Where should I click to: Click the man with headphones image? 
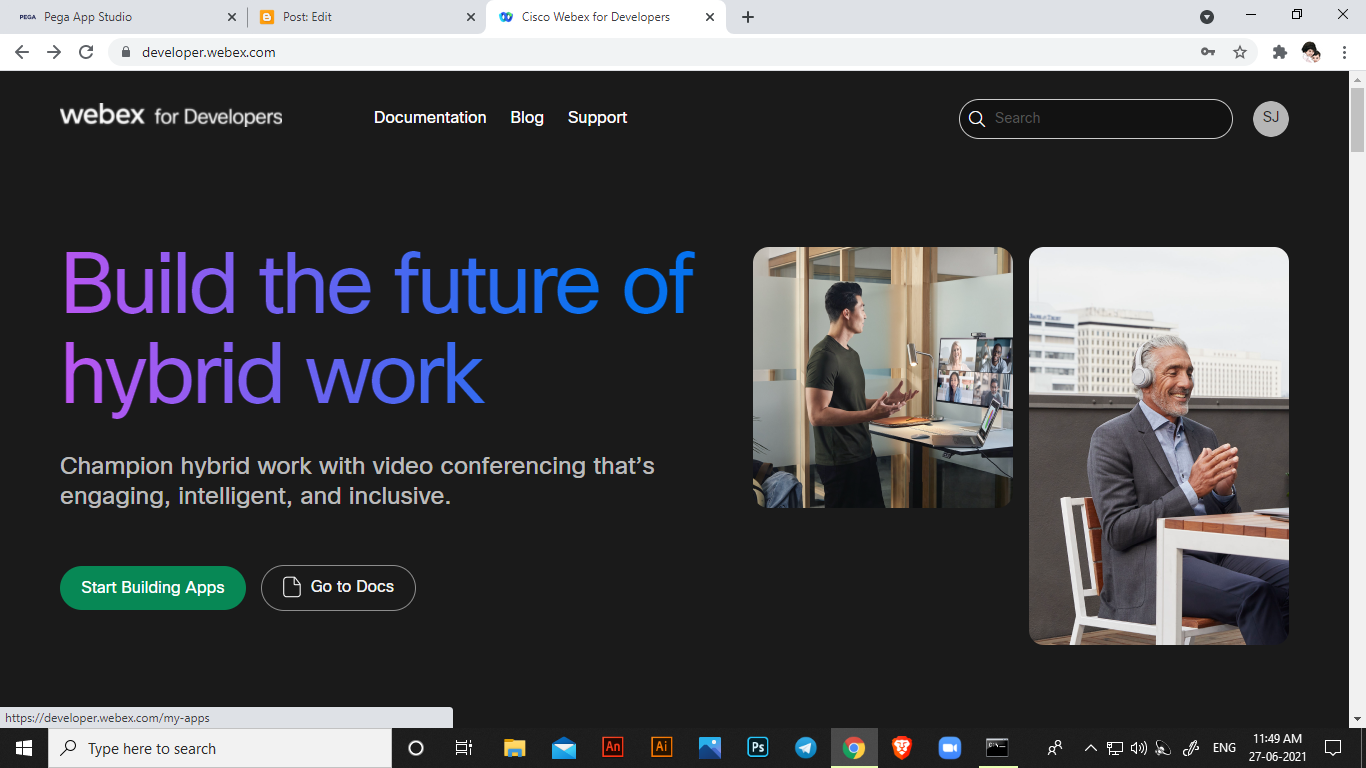coord(1159,446)
